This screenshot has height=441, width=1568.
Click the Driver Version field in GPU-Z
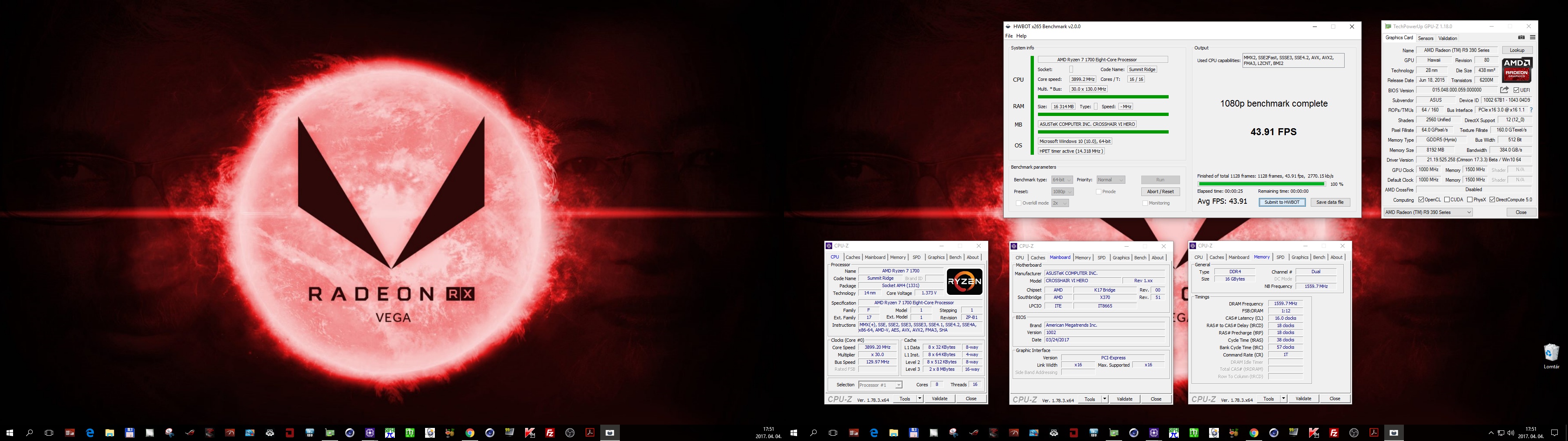[1474, 160]
